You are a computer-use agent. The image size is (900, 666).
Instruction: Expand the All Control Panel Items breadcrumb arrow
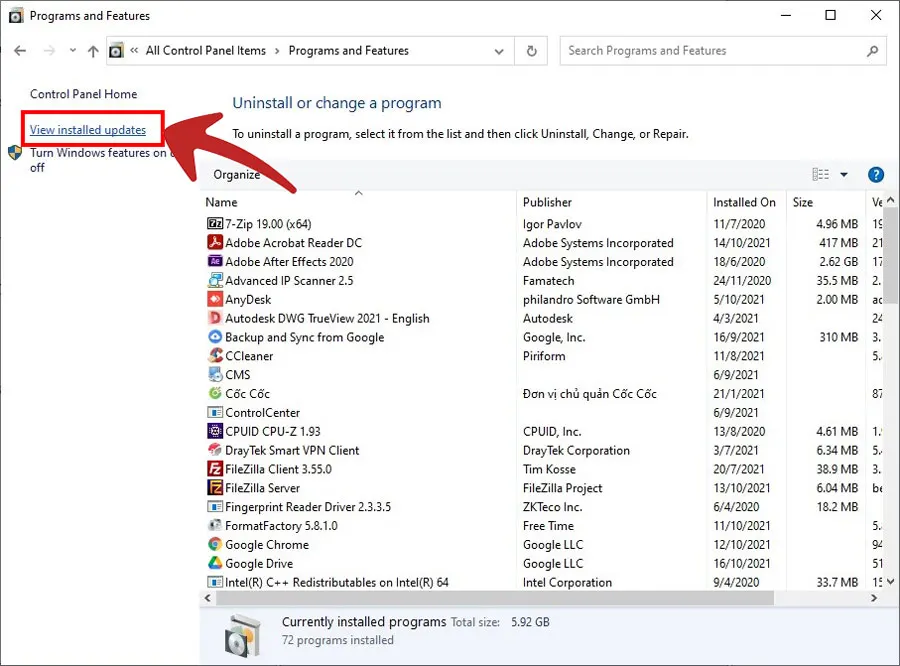[277, 51]
